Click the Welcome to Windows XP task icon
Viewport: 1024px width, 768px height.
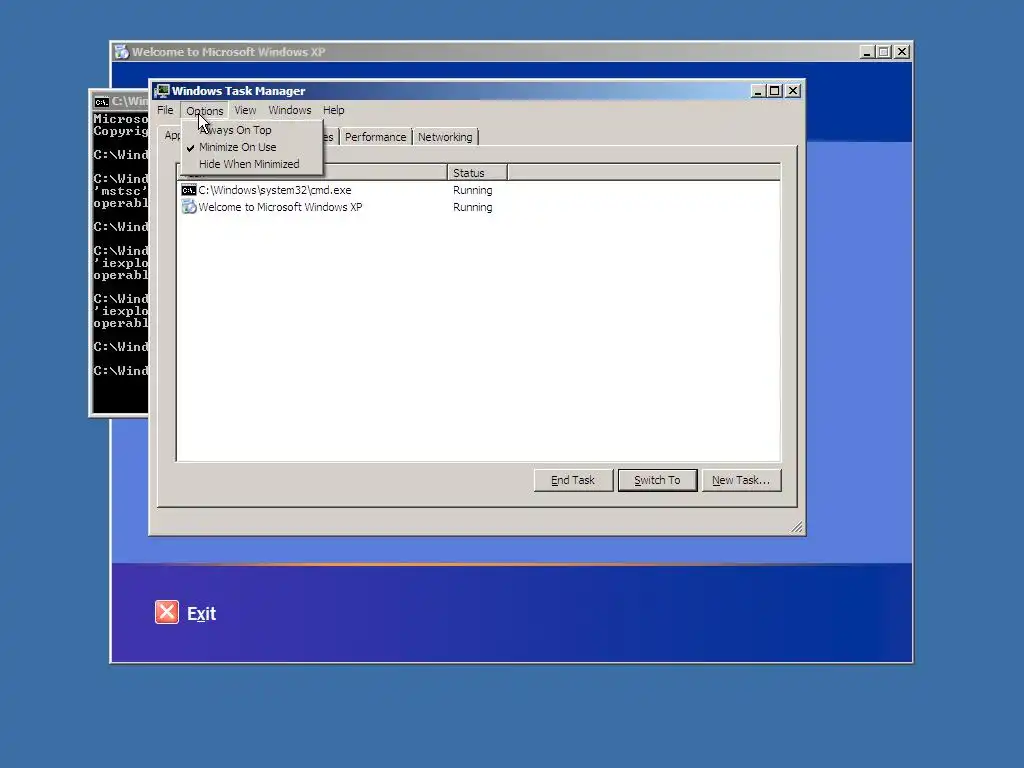189,207
